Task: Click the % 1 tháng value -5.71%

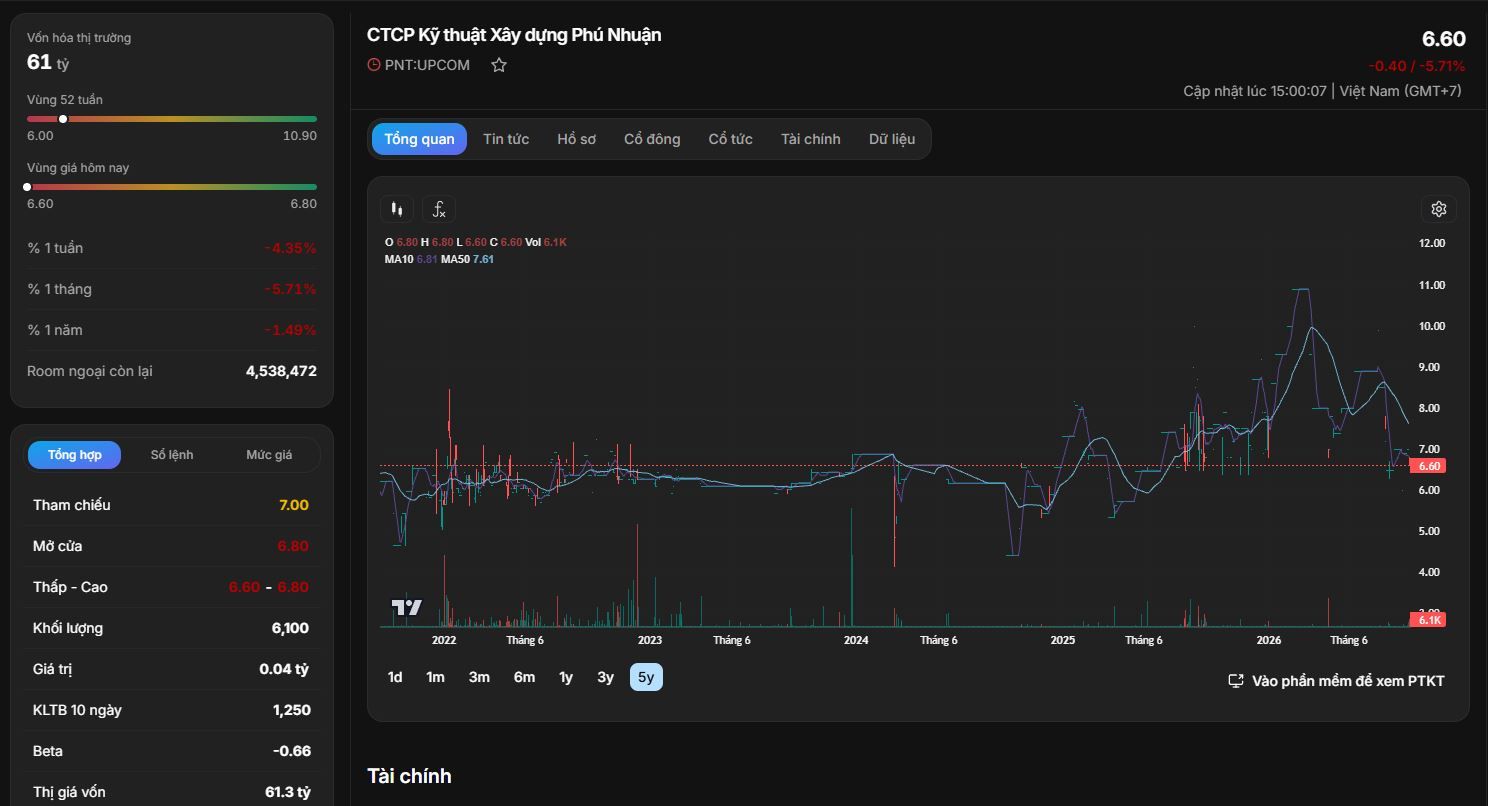Action: (x=290, y=289)
